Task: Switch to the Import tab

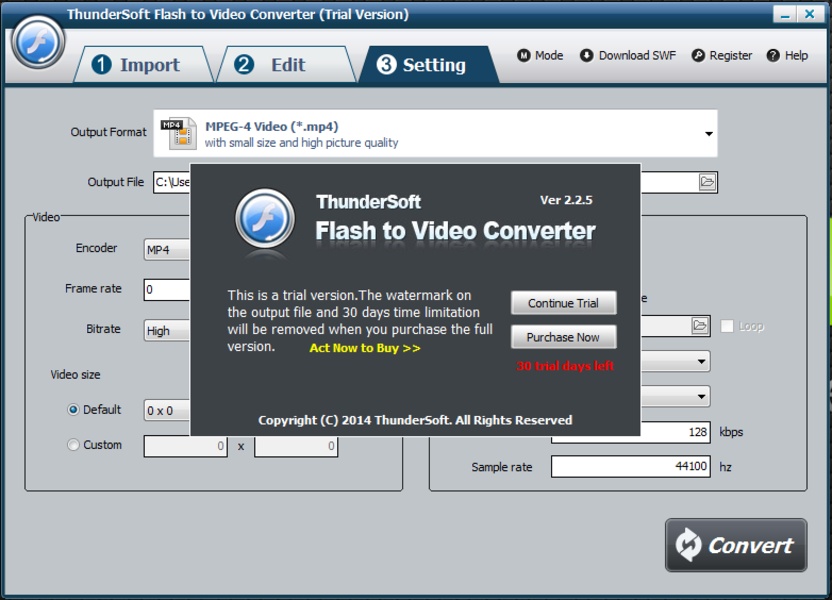Action: (140, 65)
